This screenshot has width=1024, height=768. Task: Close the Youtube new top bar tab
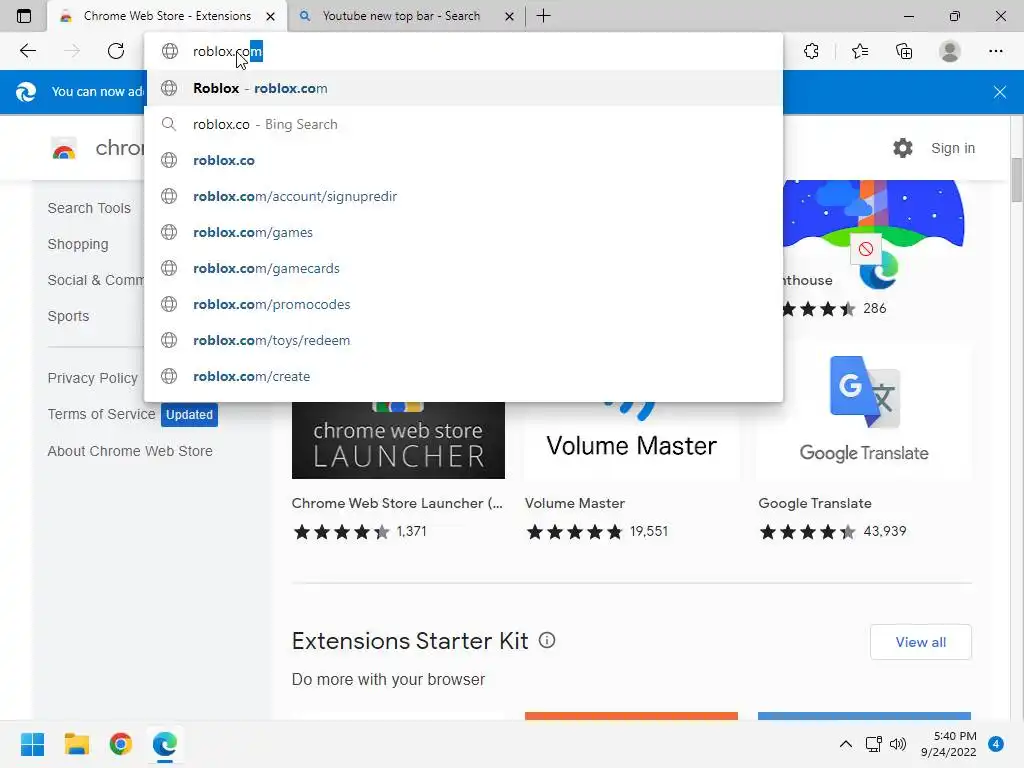pyautogui.click(x=509, y=16)
